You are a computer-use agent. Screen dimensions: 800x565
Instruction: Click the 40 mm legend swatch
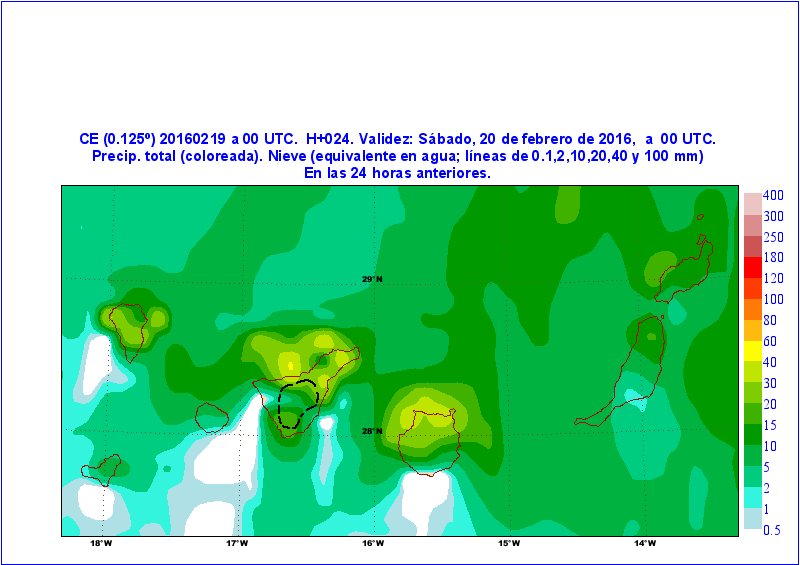tap(753, 371)
